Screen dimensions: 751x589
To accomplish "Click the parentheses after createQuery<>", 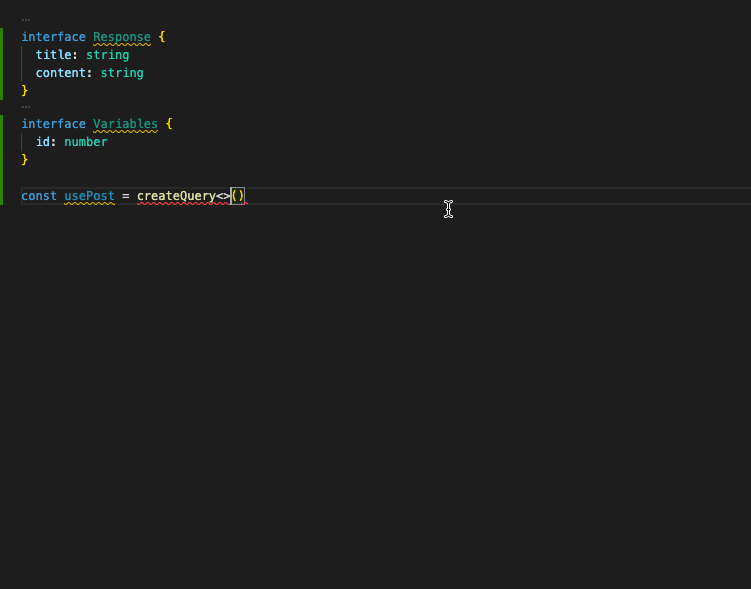I will click(238, 196).
